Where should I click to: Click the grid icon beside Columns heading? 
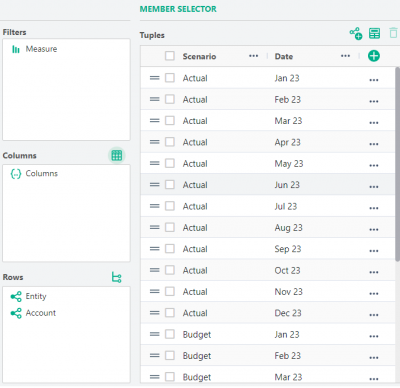click(x=117, y=155)
